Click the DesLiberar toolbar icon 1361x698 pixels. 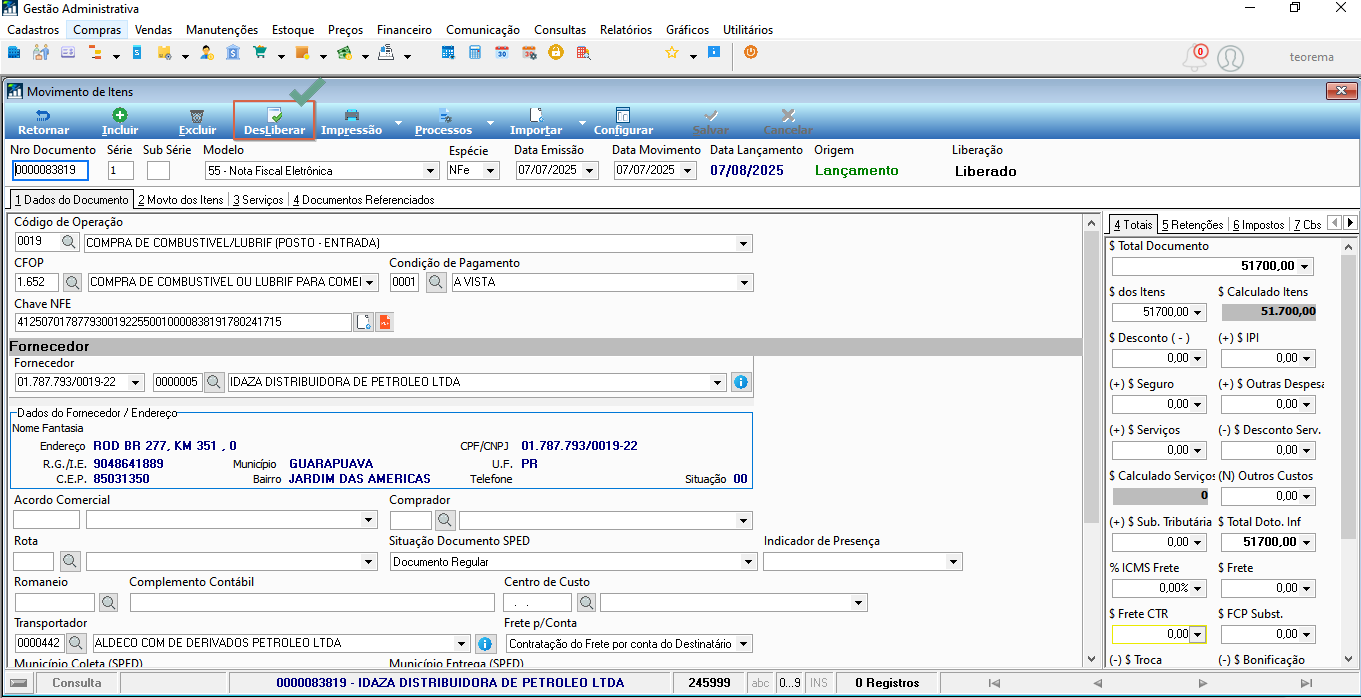pyautogui.click(x=275, y=115)
